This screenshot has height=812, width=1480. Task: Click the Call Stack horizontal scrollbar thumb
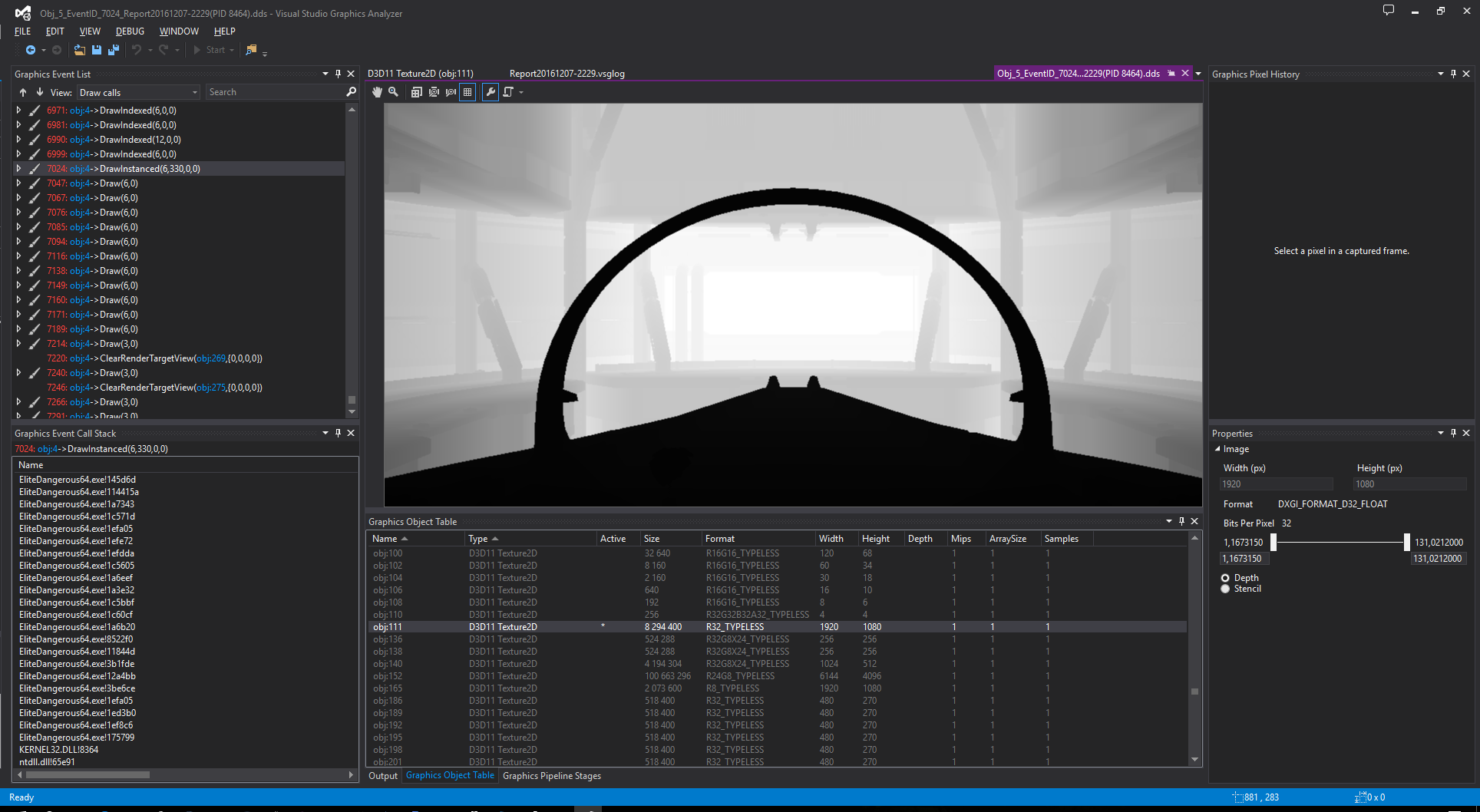(88, 775)
